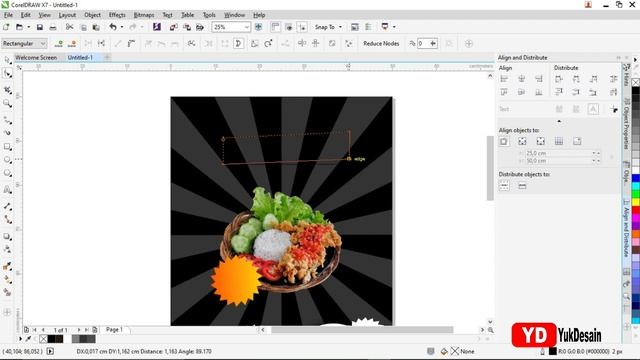The image size is (640, 360).
Task: Select the Color Eyedropper tool
Action: (x=7, y=266)
